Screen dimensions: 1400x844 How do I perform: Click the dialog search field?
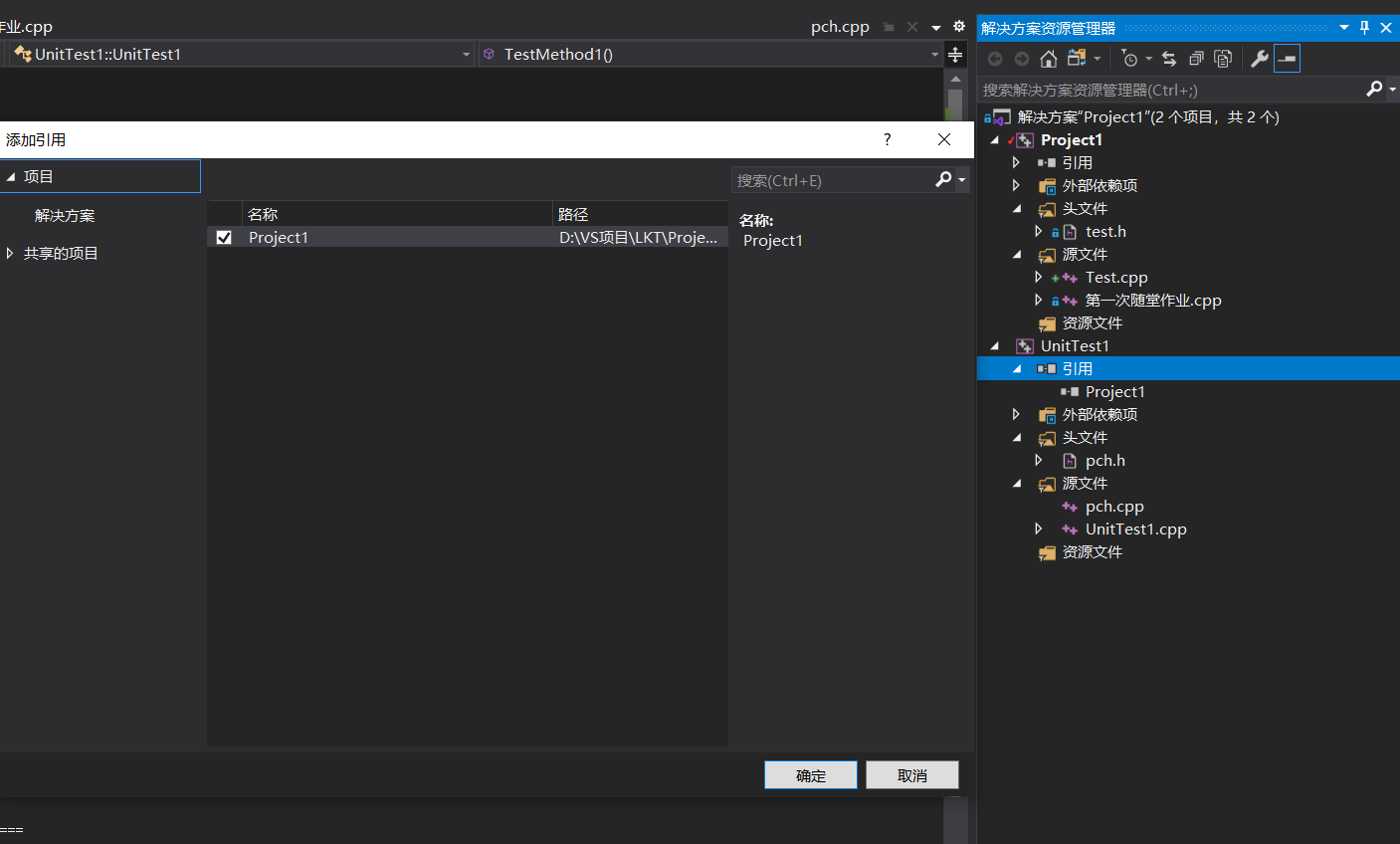click(831, 180)
